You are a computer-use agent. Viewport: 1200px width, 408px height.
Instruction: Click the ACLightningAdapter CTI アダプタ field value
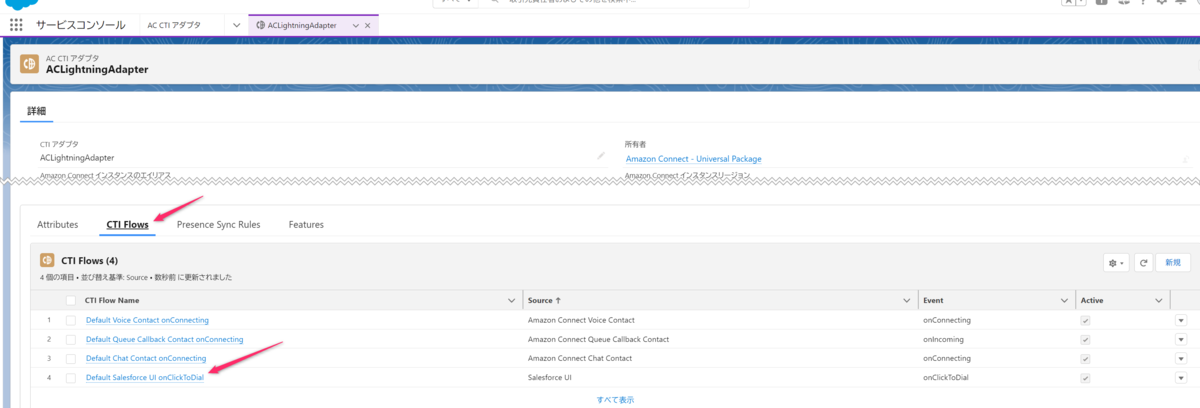pyautogui.click(x=77, y=157)
